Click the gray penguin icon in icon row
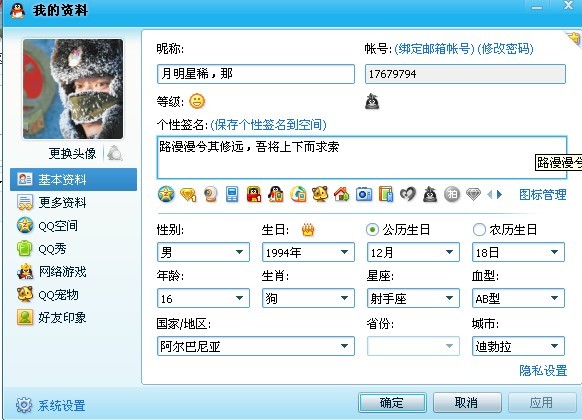Screen dimensions: 582x420 430,194
